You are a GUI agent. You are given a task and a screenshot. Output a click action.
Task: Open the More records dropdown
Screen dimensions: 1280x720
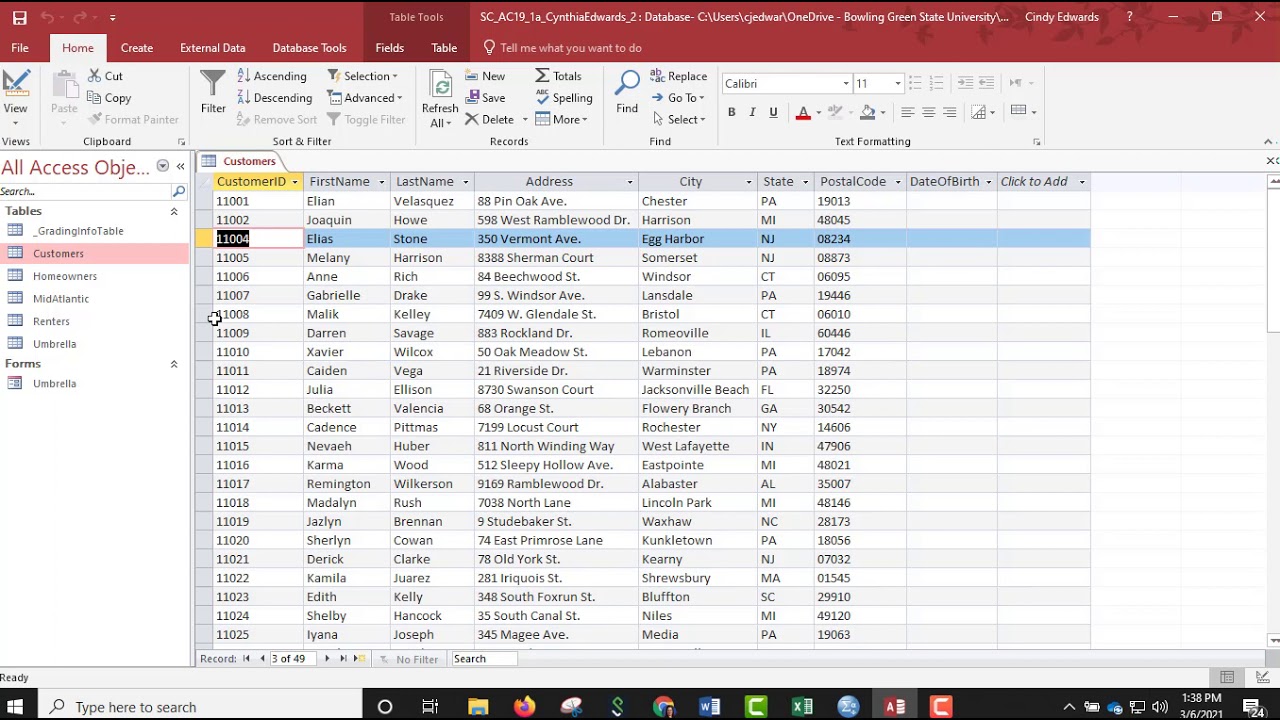pos(561,119)
